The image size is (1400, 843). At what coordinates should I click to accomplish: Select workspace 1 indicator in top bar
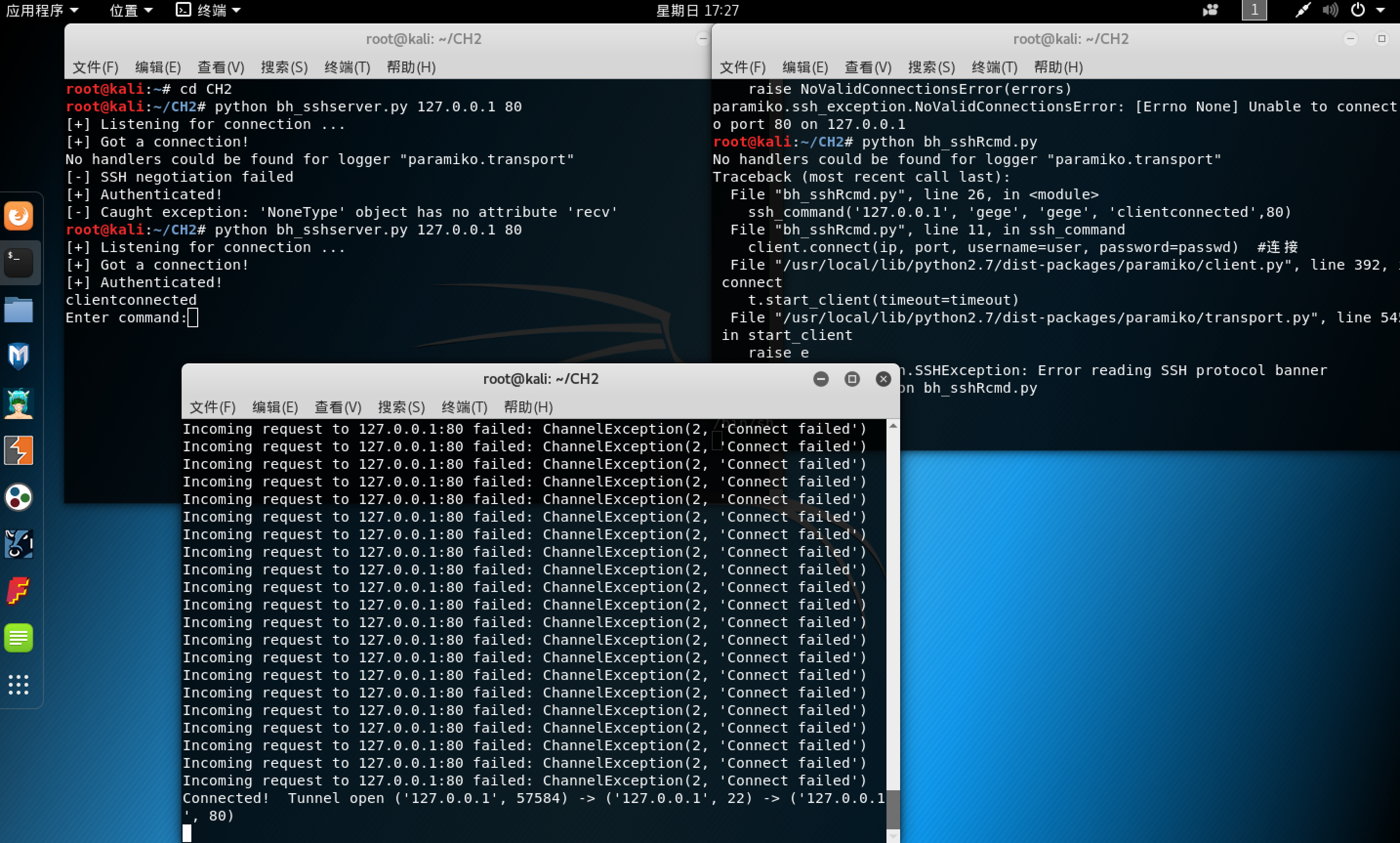(x=1254, y=10)
